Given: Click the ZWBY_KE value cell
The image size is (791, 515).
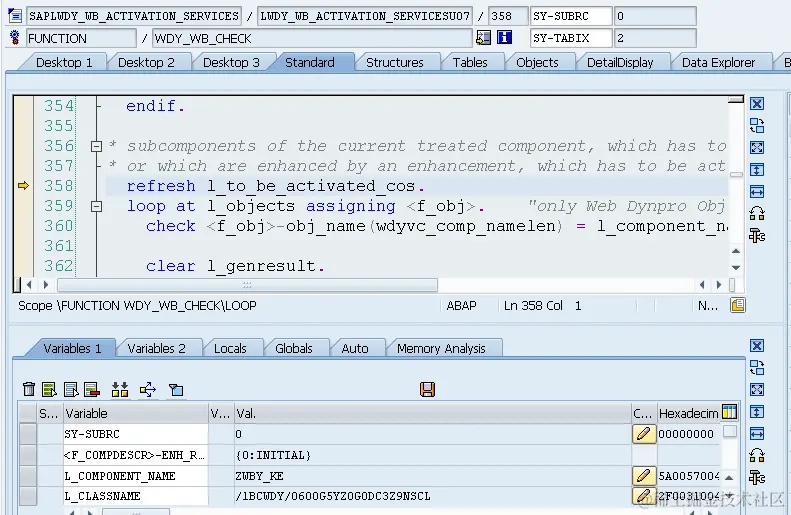Looking at the screenshot, I should [432, 476].
